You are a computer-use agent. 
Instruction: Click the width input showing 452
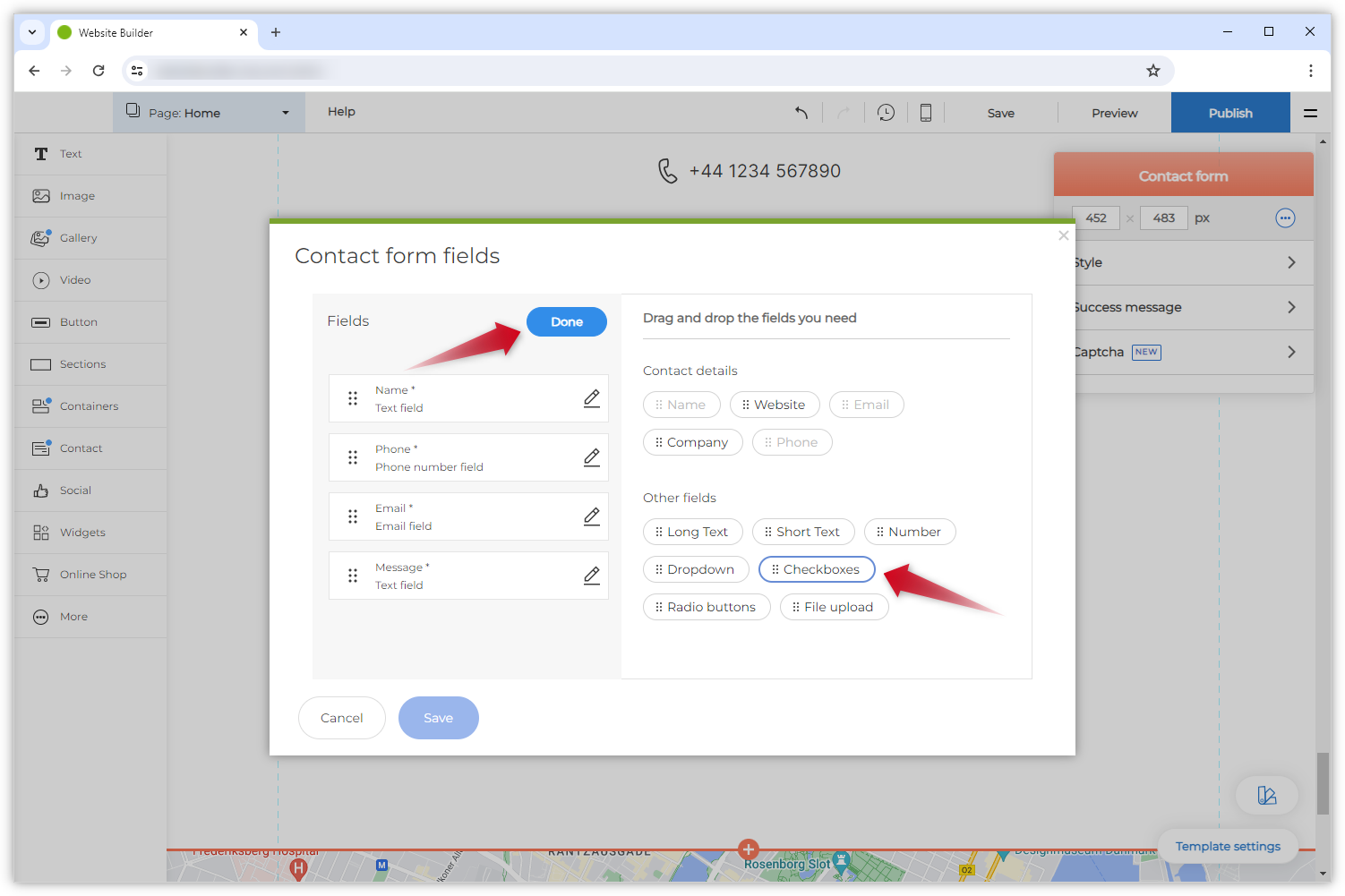click(x=1095, y=218)
